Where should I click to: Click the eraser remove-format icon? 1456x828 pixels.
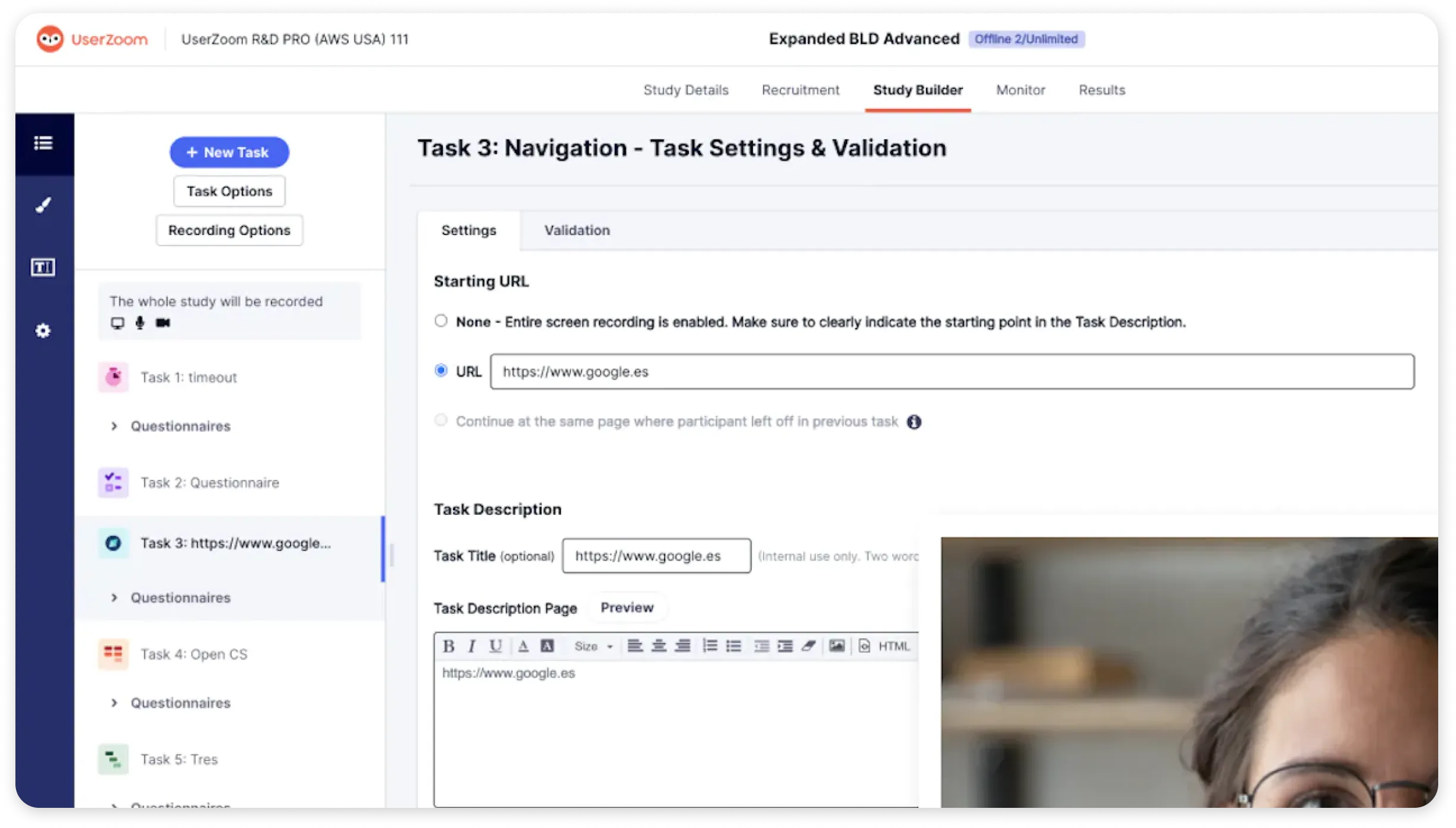pyautogui.click(x=809, y=646)
